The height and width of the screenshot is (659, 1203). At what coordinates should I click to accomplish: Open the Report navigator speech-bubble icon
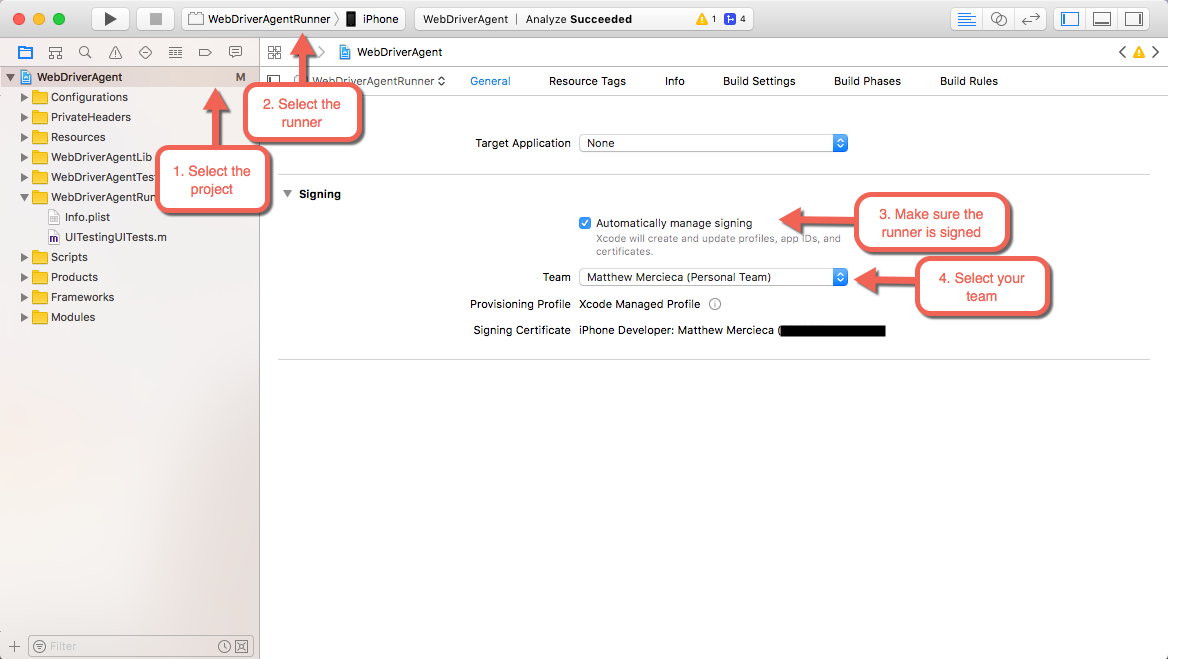[x=235, y=52]
